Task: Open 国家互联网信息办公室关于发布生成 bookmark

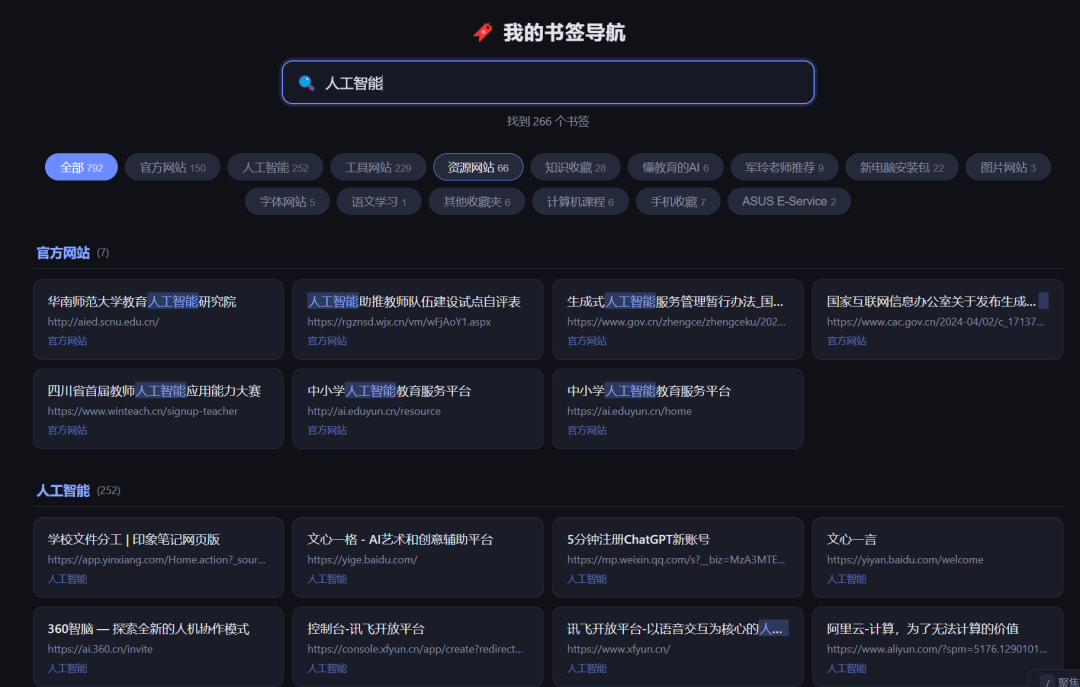Action: pos(937,320)
